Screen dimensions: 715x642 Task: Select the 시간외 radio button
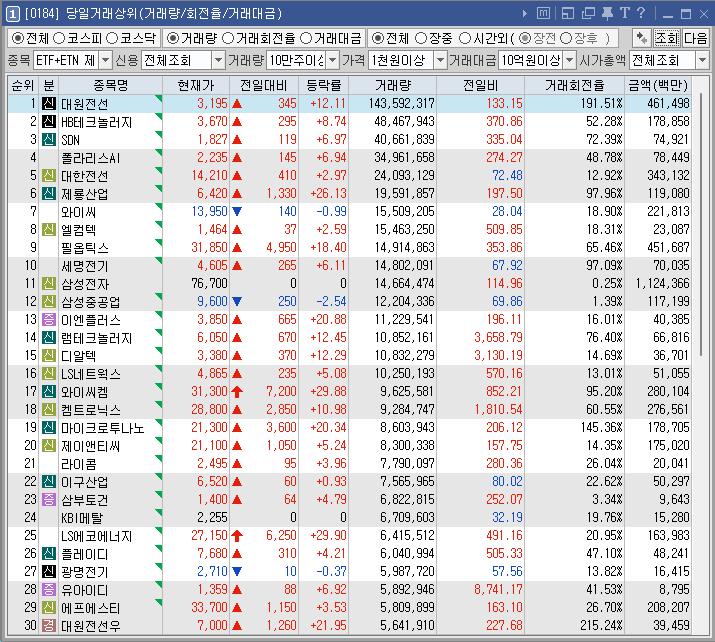click(465, 38)
